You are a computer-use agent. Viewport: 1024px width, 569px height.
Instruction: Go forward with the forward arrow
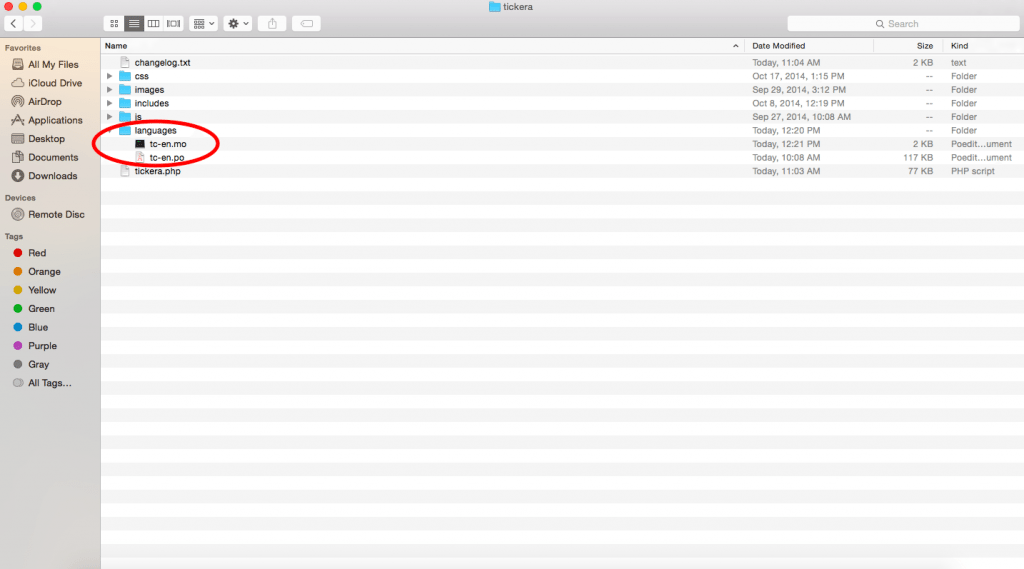(x=33, y=24)
